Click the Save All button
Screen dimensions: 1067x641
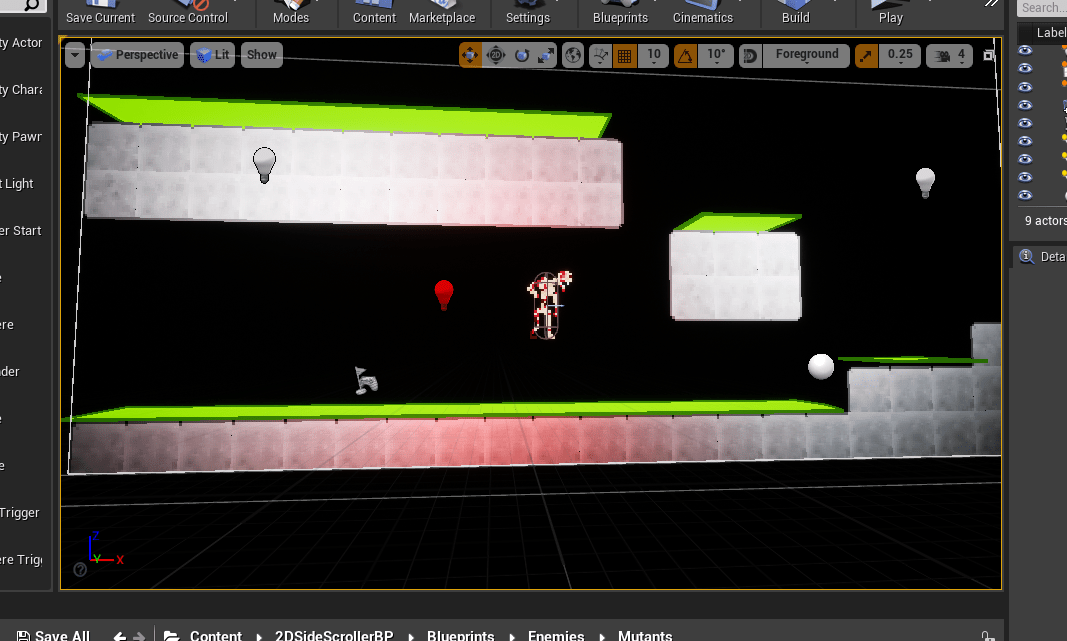point(53,635)
